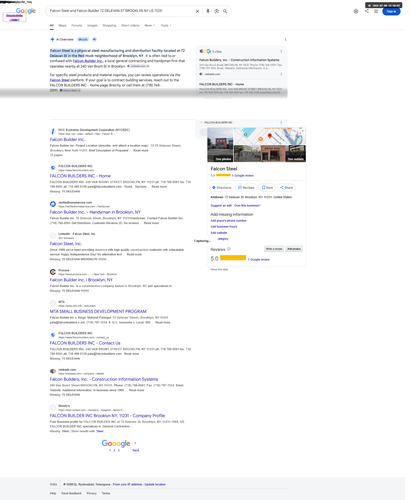Click the share icon left of apps grid
The height and width of the screenshot is (500, 410).
(367, 11)
